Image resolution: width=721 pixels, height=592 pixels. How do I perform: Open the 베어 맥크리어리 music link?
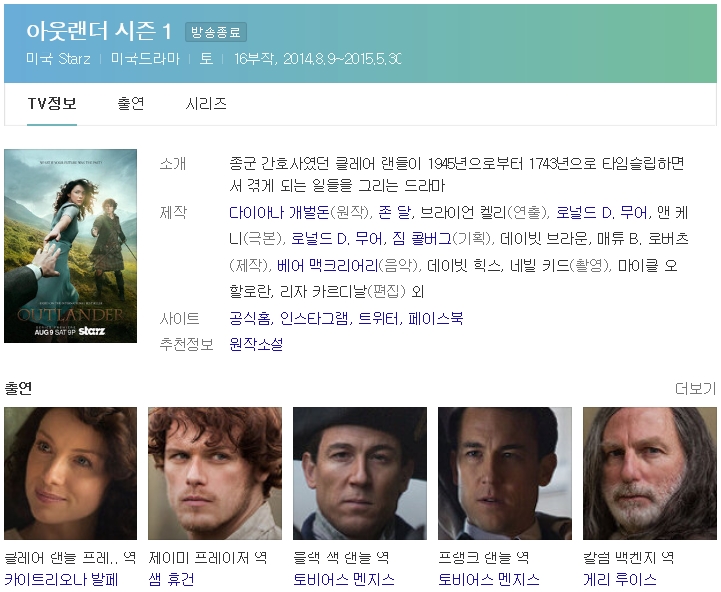click(x=327, y=265)
